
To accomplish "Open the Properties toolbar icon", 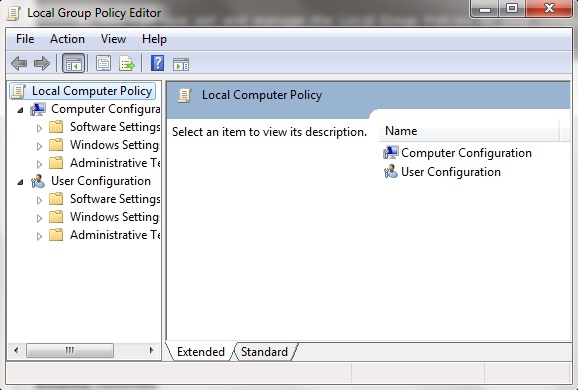I will (104, 63).
